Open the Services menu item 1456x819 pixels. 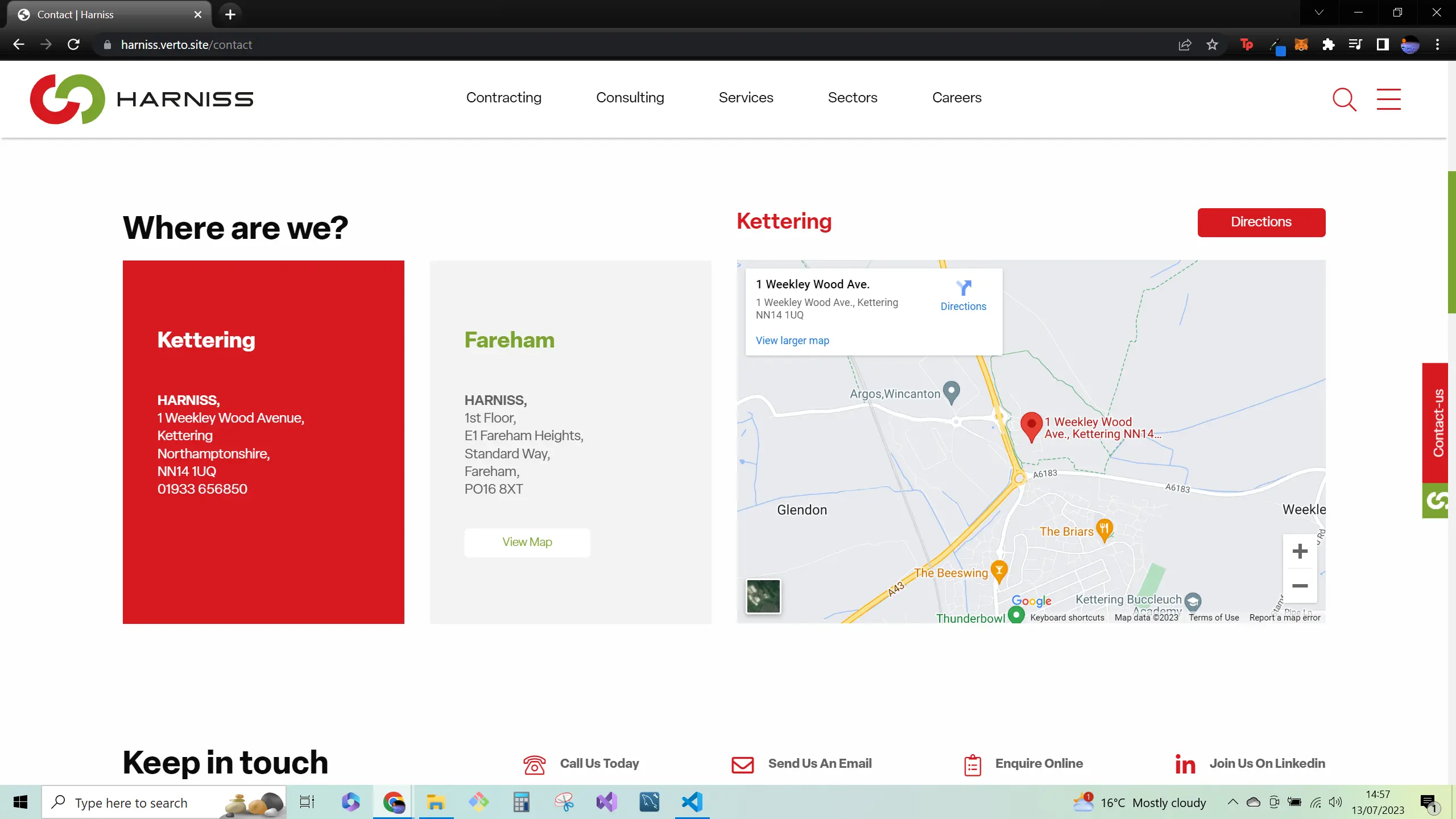click(746, 97)
